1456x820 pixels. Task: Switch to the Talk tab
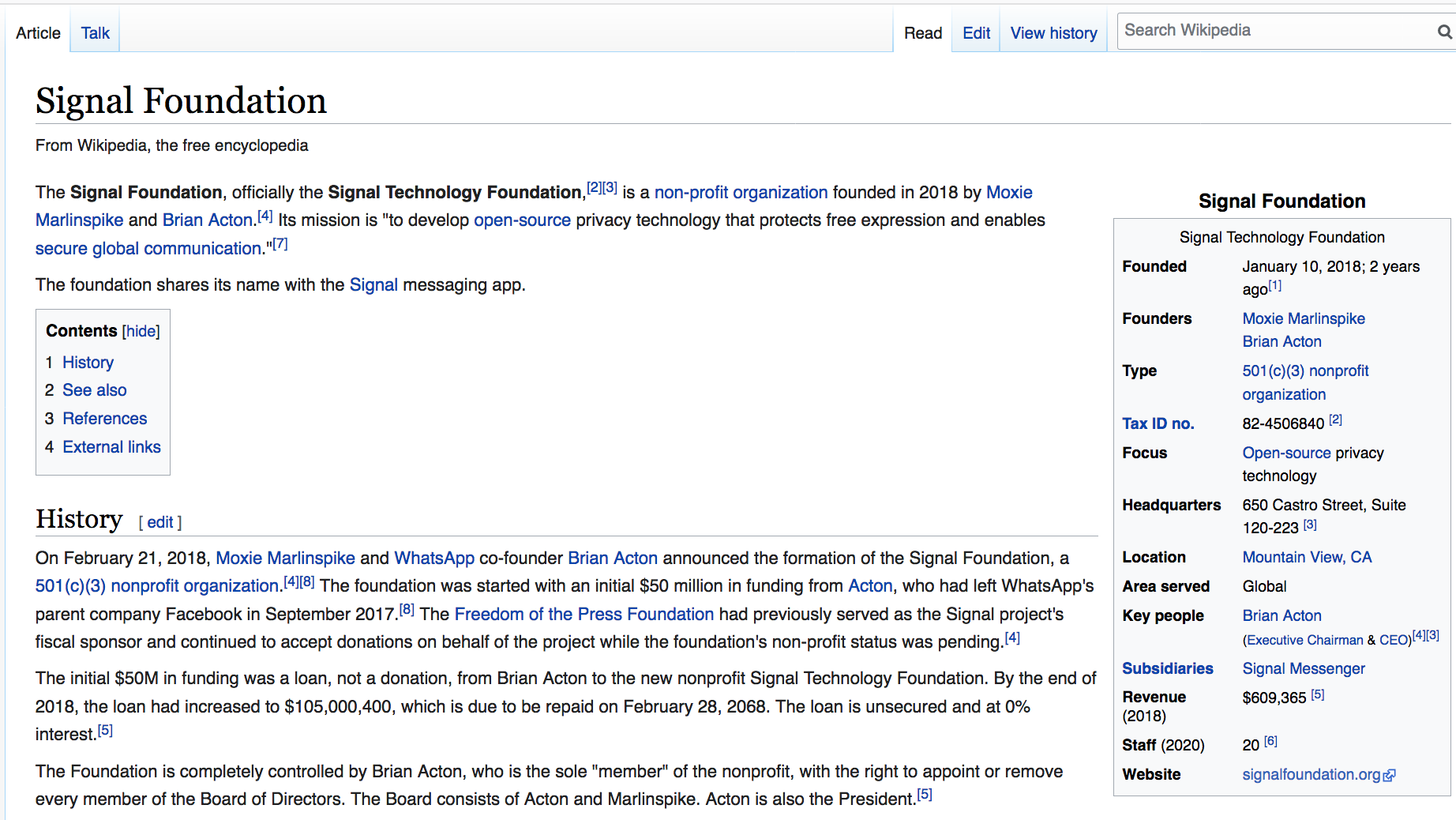(x=95, y=33)
